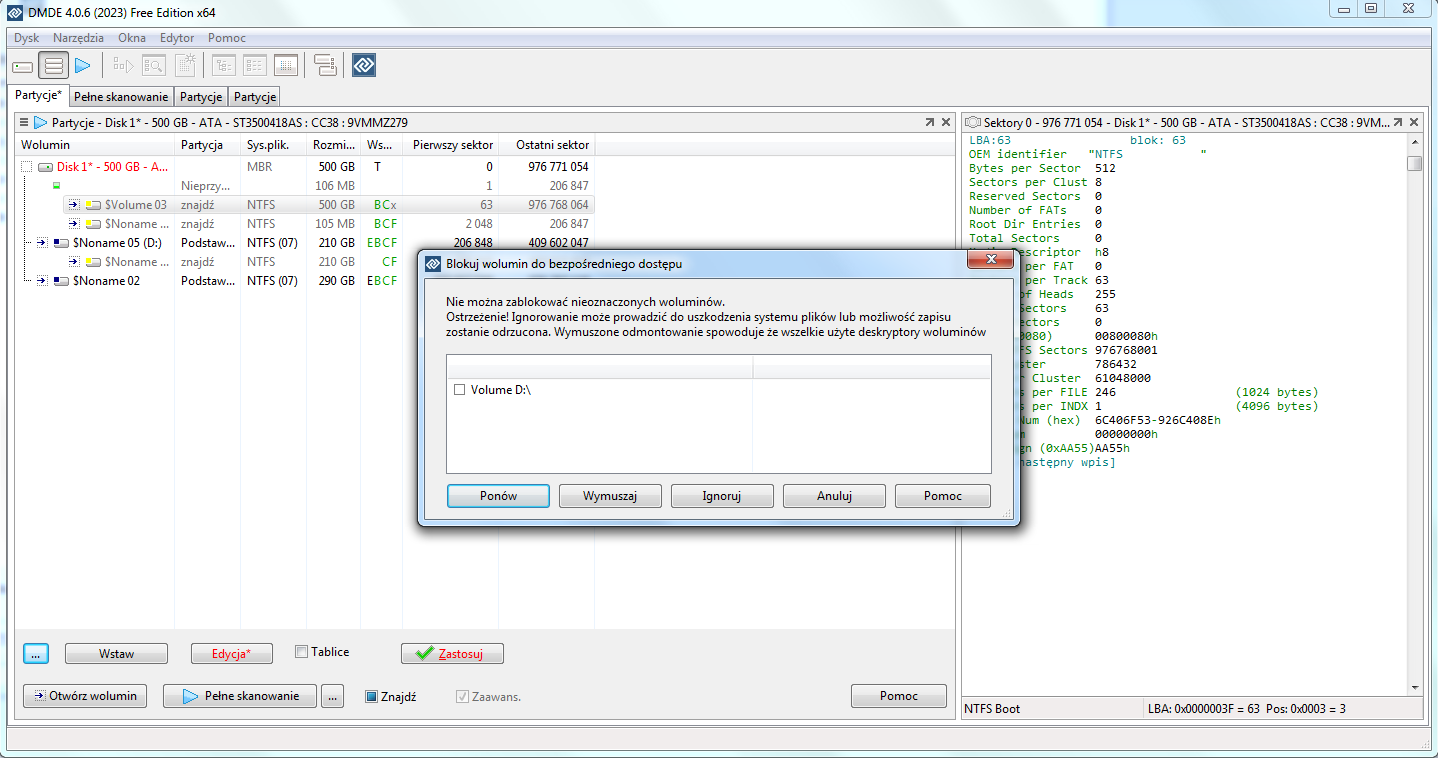Click the Zastosuj apply button
Image resolution: width=1438 pixels, height=758 pixels.
click(x=452, y=653)
